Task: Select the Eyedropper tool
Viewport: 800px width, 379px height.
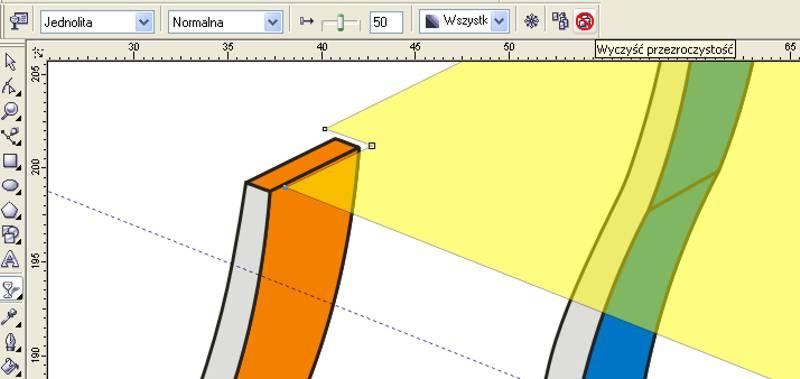Action: point(11,316)
